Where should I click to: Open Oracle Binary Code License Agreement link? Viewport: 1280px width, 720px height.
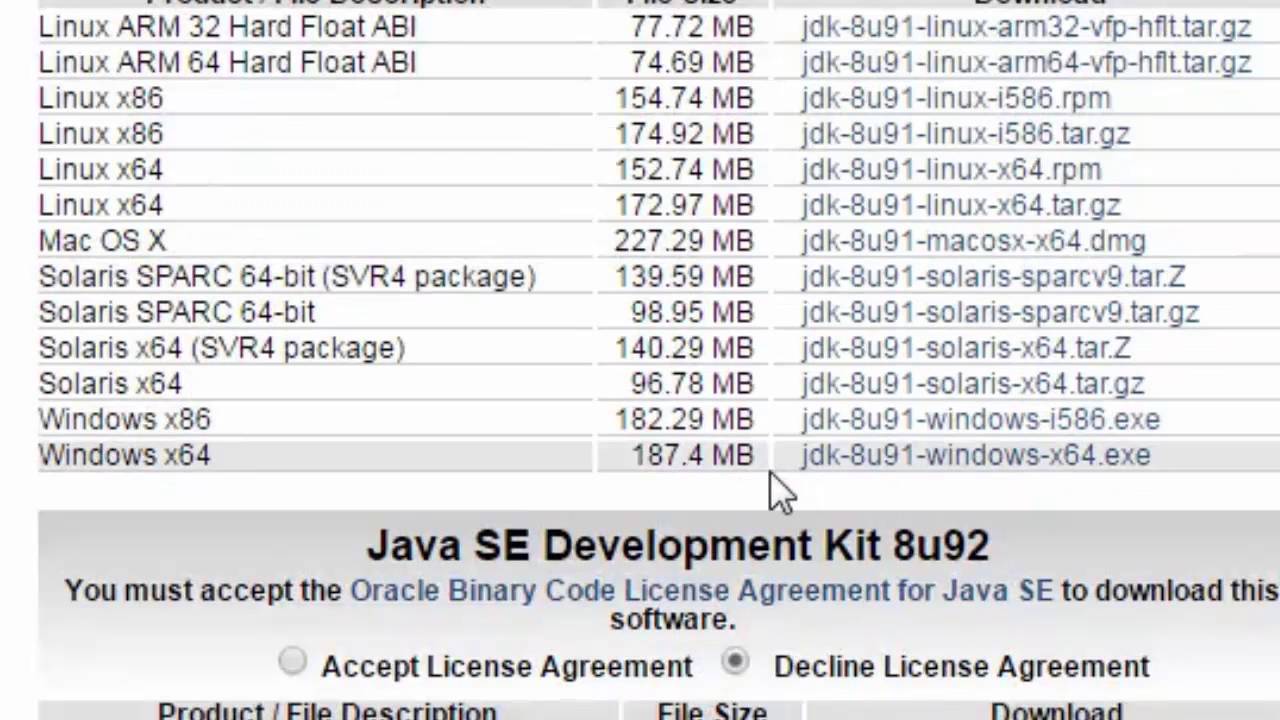701,591
